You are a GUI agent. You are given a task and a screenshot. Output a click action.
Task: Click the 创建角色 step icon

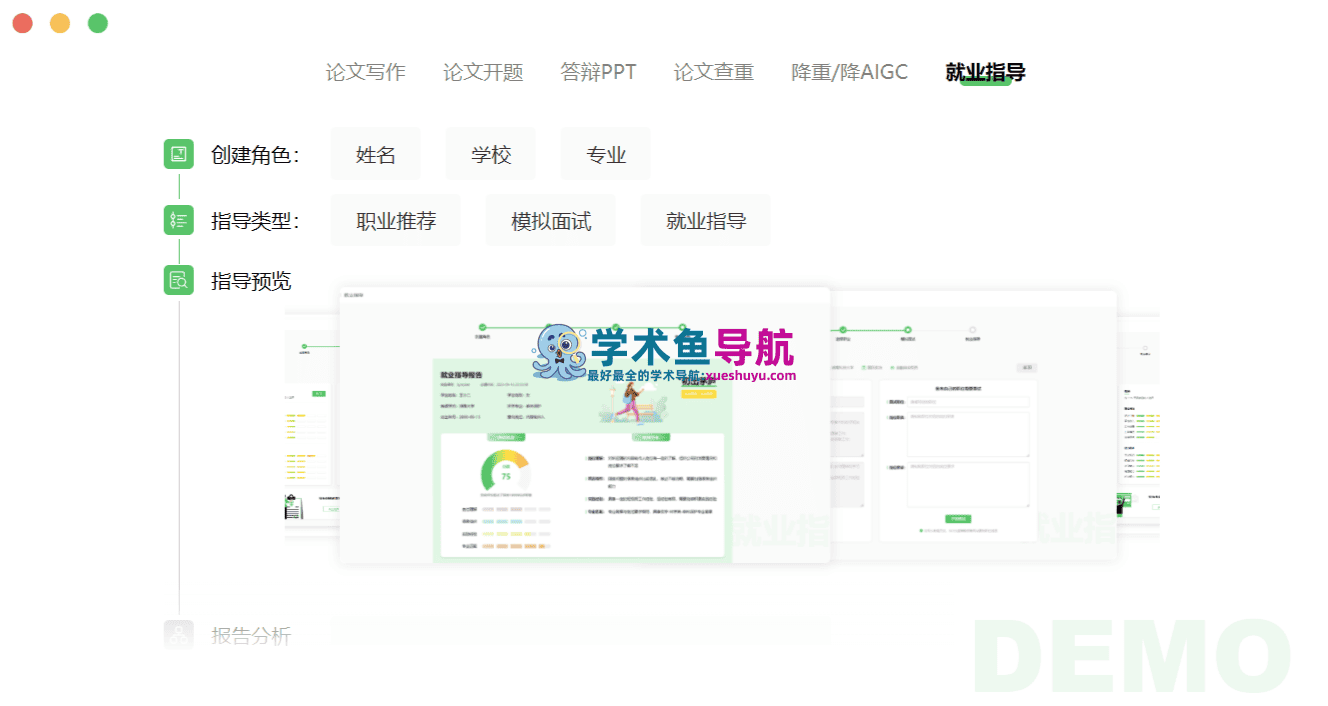tap(178, 154)
